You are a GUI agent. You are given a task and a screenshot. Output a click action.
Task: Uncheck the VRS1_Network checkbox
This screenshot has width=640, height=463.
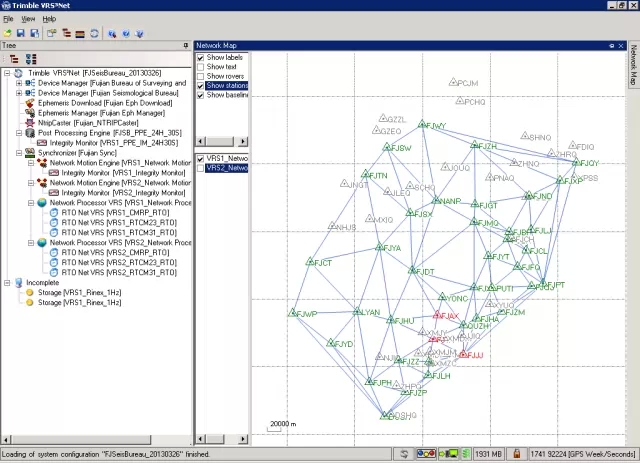point(200,158)
